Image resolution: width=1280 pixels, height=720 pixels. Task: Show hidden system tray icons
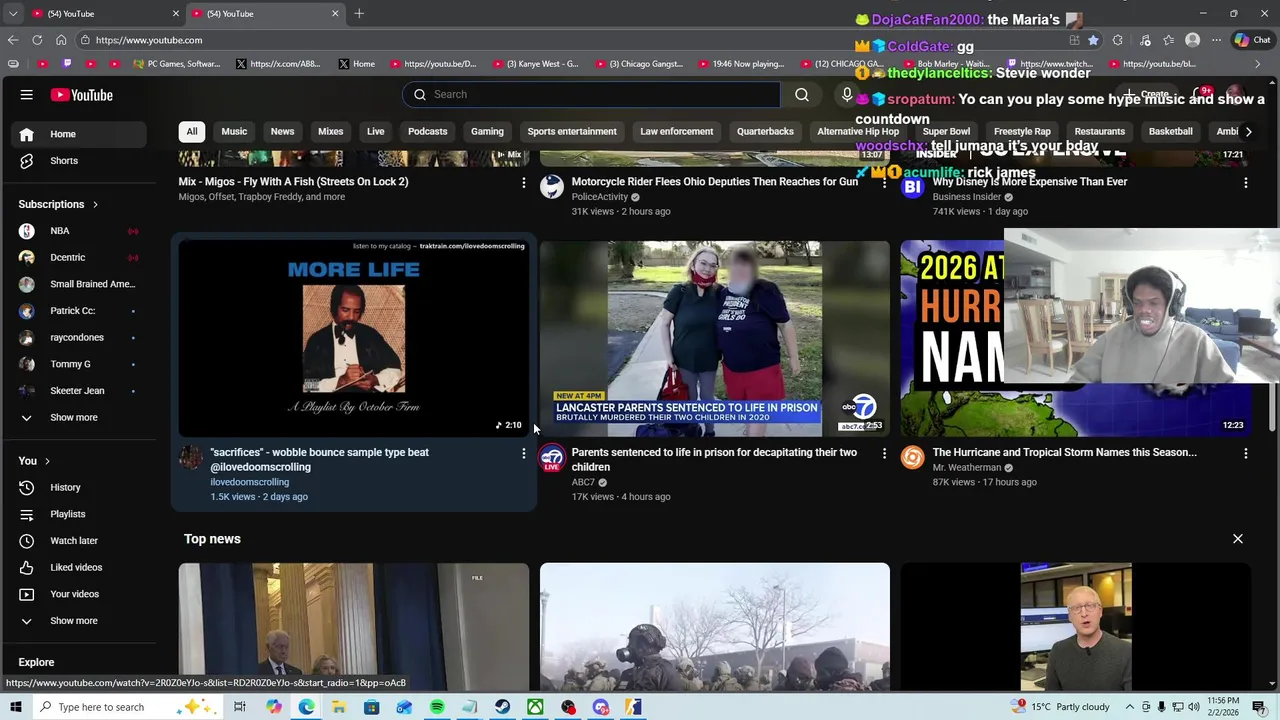click(x=1131, y=707)
